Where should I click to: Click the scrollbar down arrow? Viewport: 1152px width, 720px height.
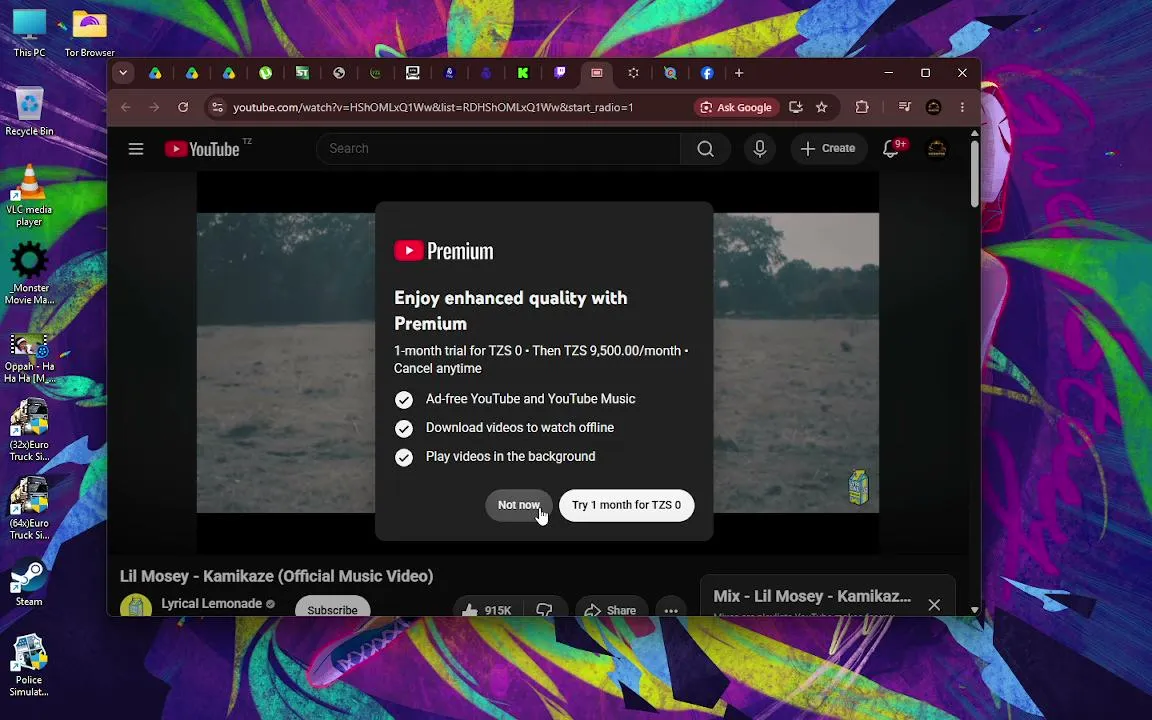point(975,610)
